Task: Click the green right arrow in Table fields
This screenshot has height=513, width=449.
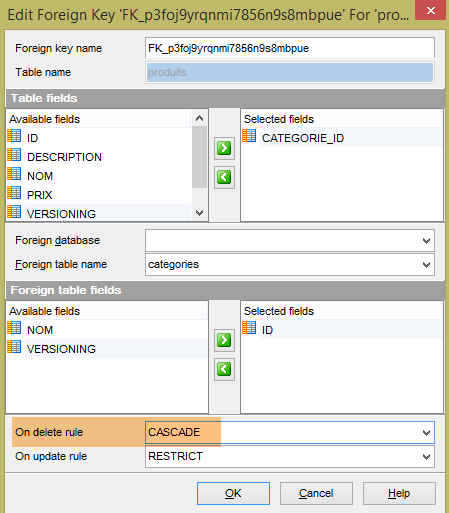Action: point(224,148)
